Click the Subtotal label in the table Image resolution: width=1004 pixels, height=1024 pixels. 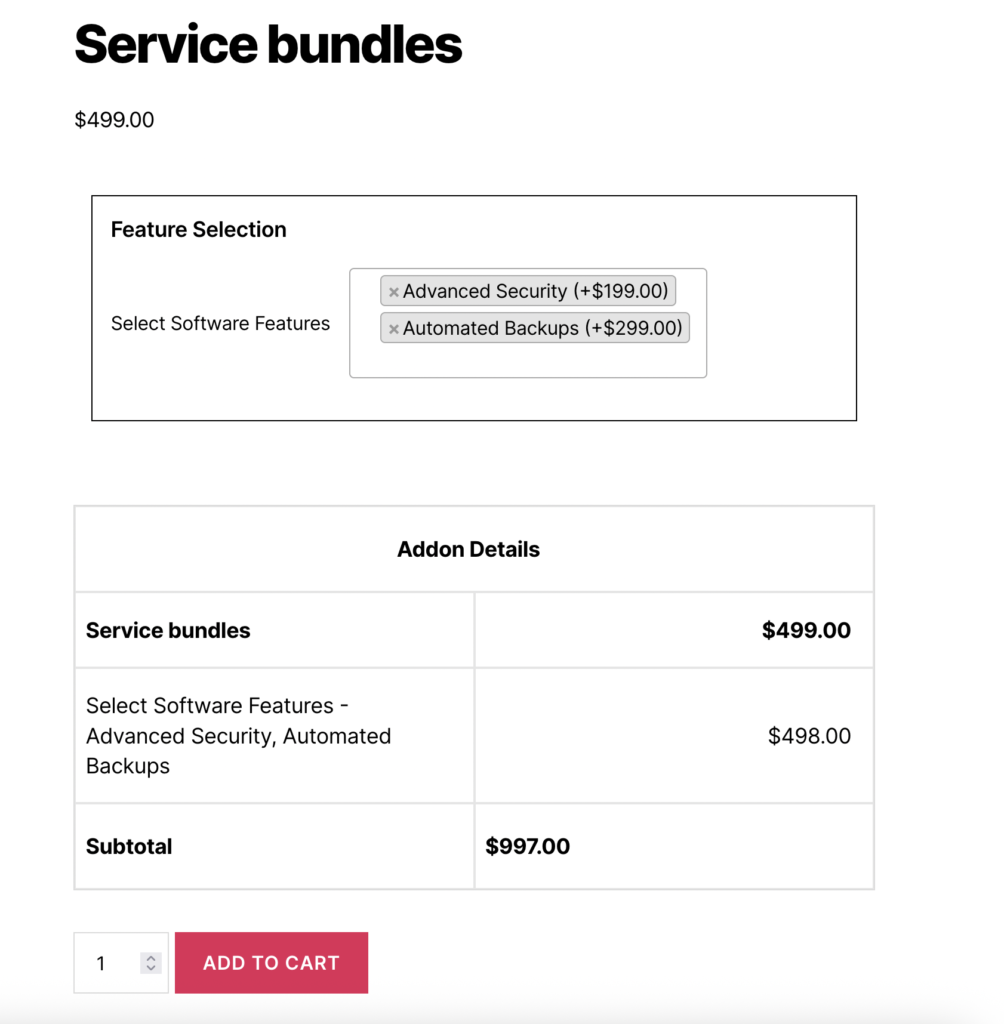[129, 847]
